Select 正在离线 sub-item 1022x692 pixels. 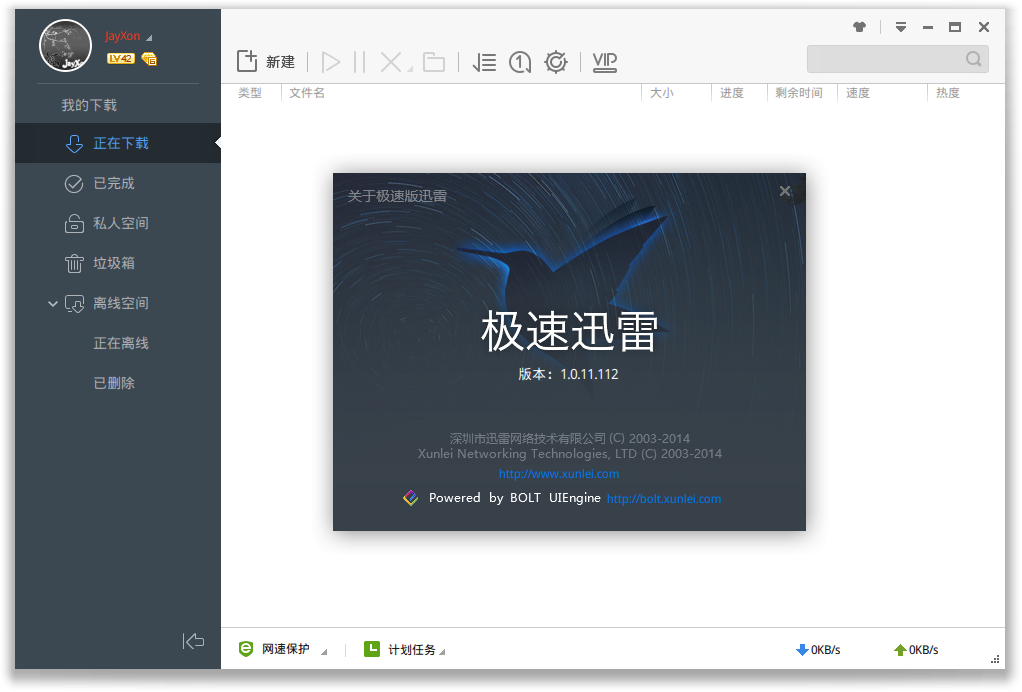coord(121,343)
